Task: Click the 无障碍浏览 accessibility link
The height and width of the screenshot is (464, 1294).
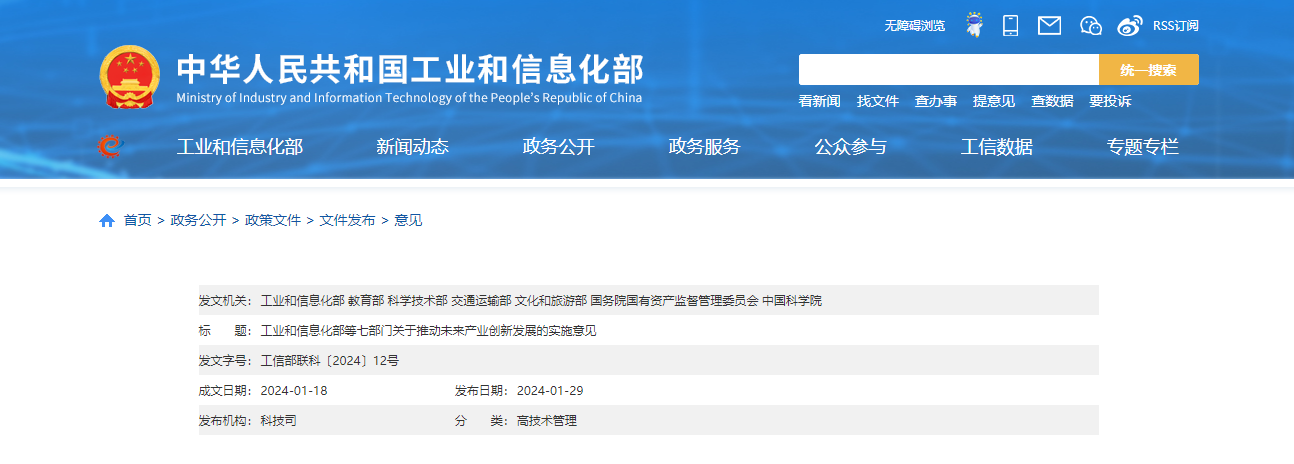Action: [914, 26]
